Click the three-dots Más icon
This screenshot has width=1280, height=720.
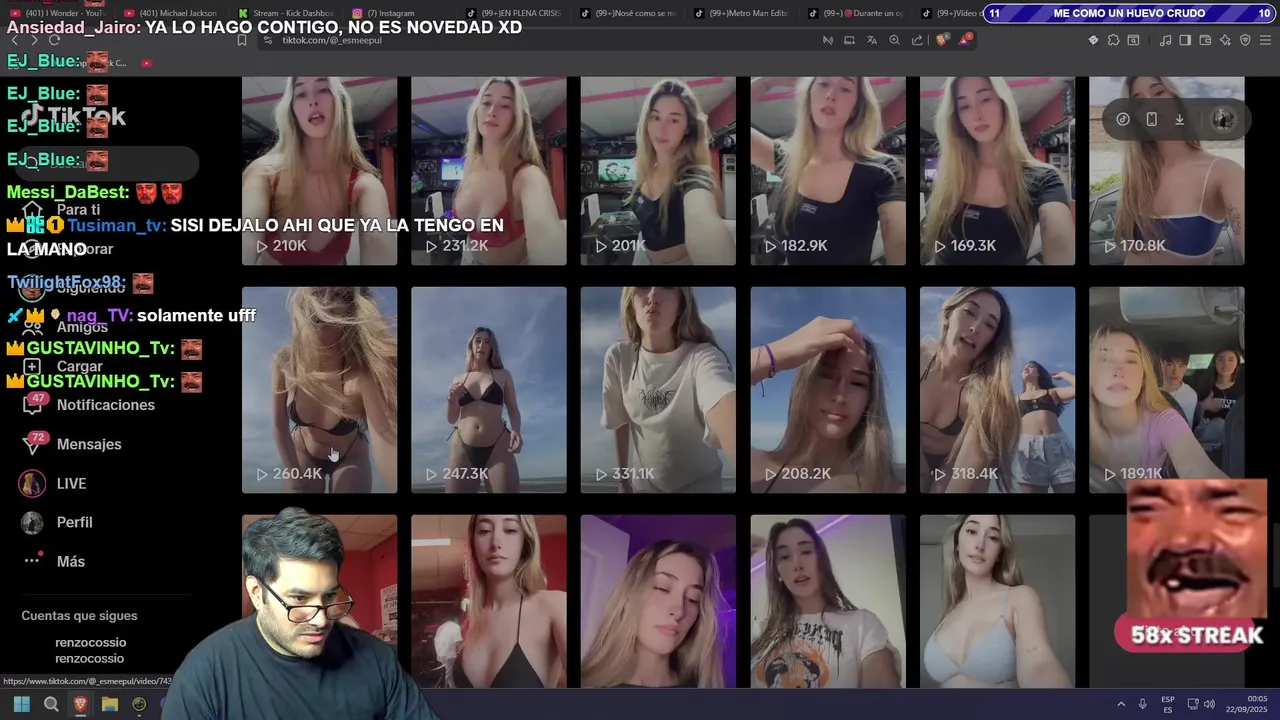(33, 561)
